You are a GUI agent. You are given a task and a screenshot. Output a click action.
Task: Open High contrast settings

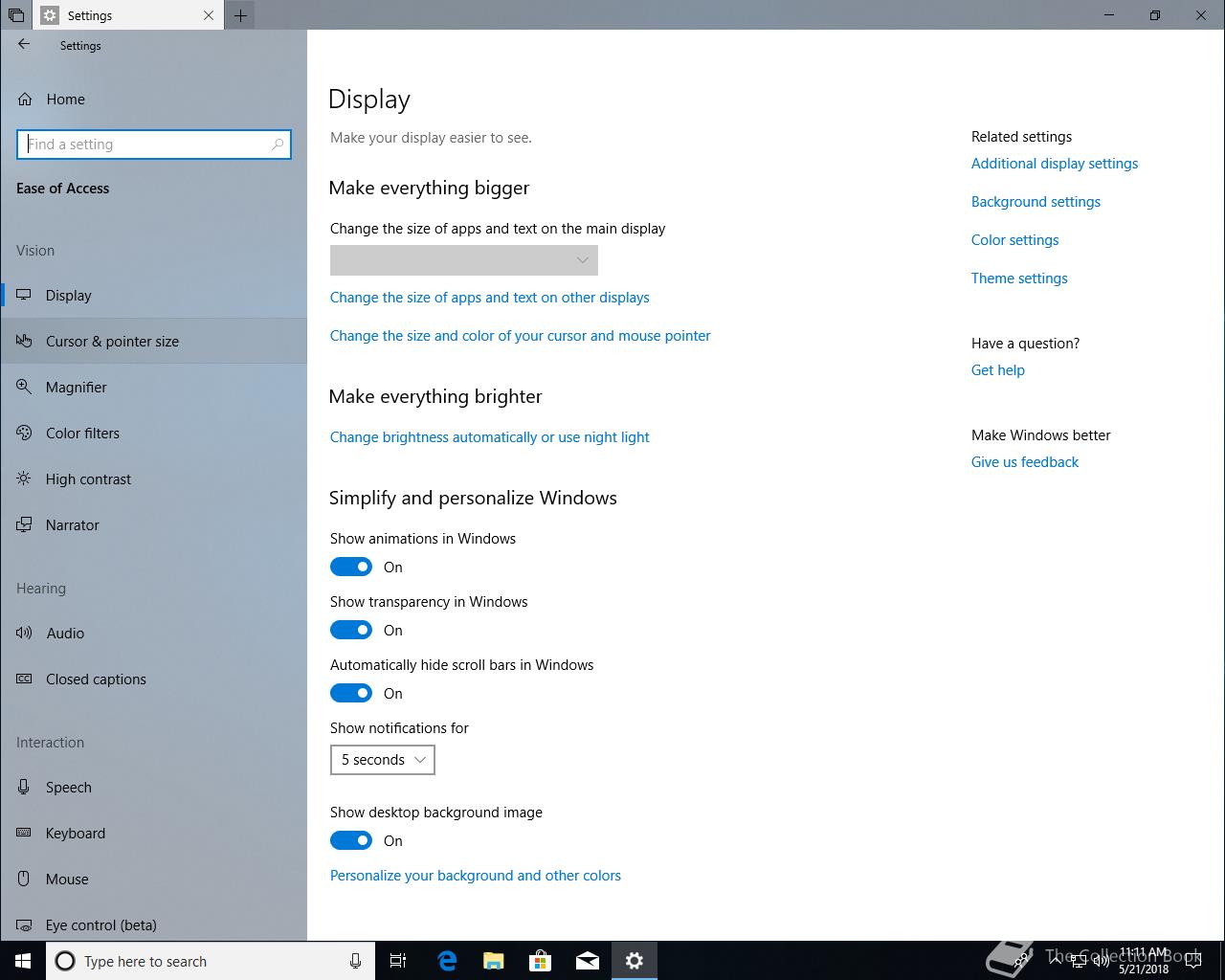pos(154,479)
